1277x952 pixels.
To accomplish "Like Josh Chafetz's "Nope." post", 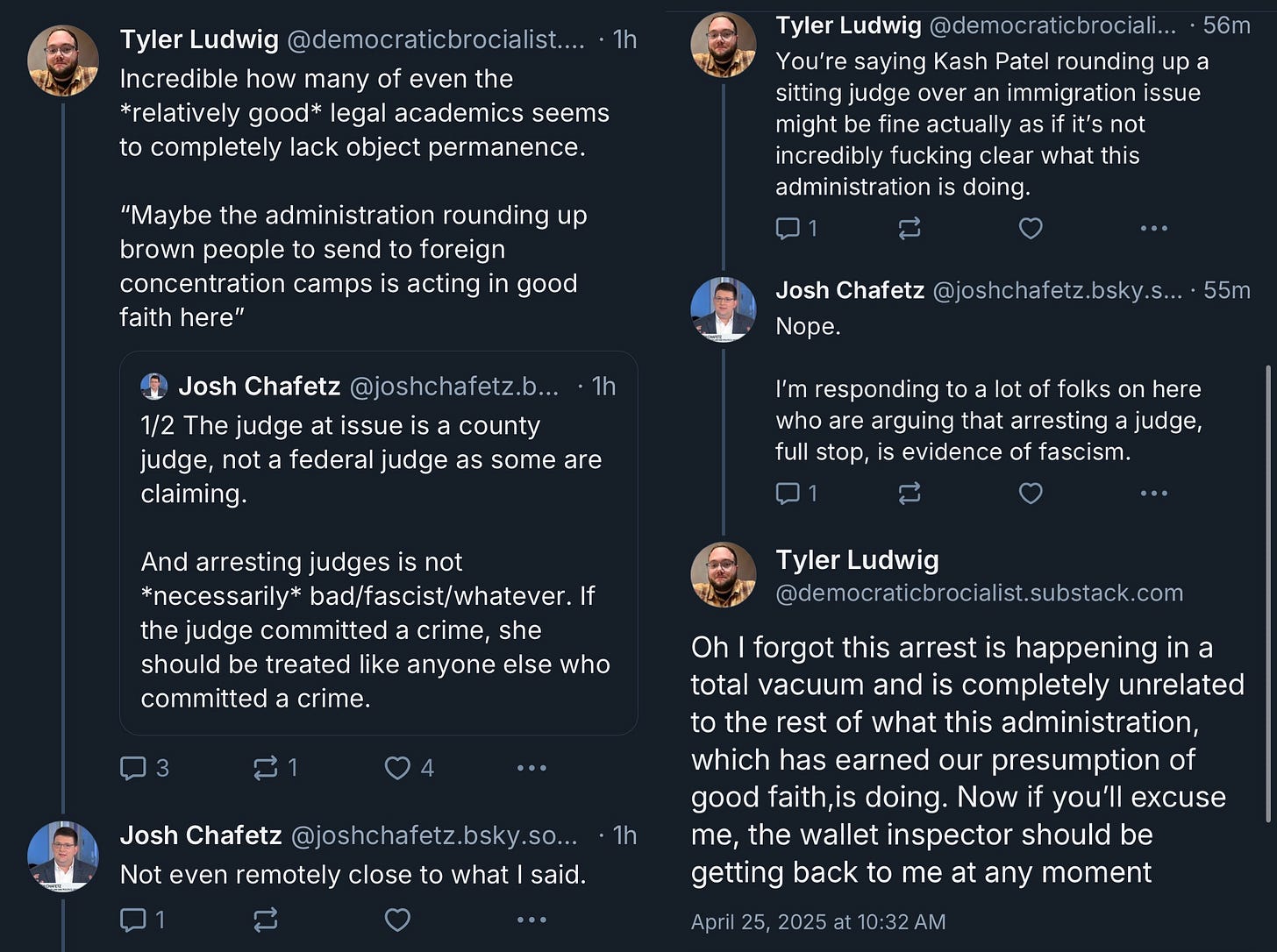I will pyautogui.click(x=1031, y=494).
